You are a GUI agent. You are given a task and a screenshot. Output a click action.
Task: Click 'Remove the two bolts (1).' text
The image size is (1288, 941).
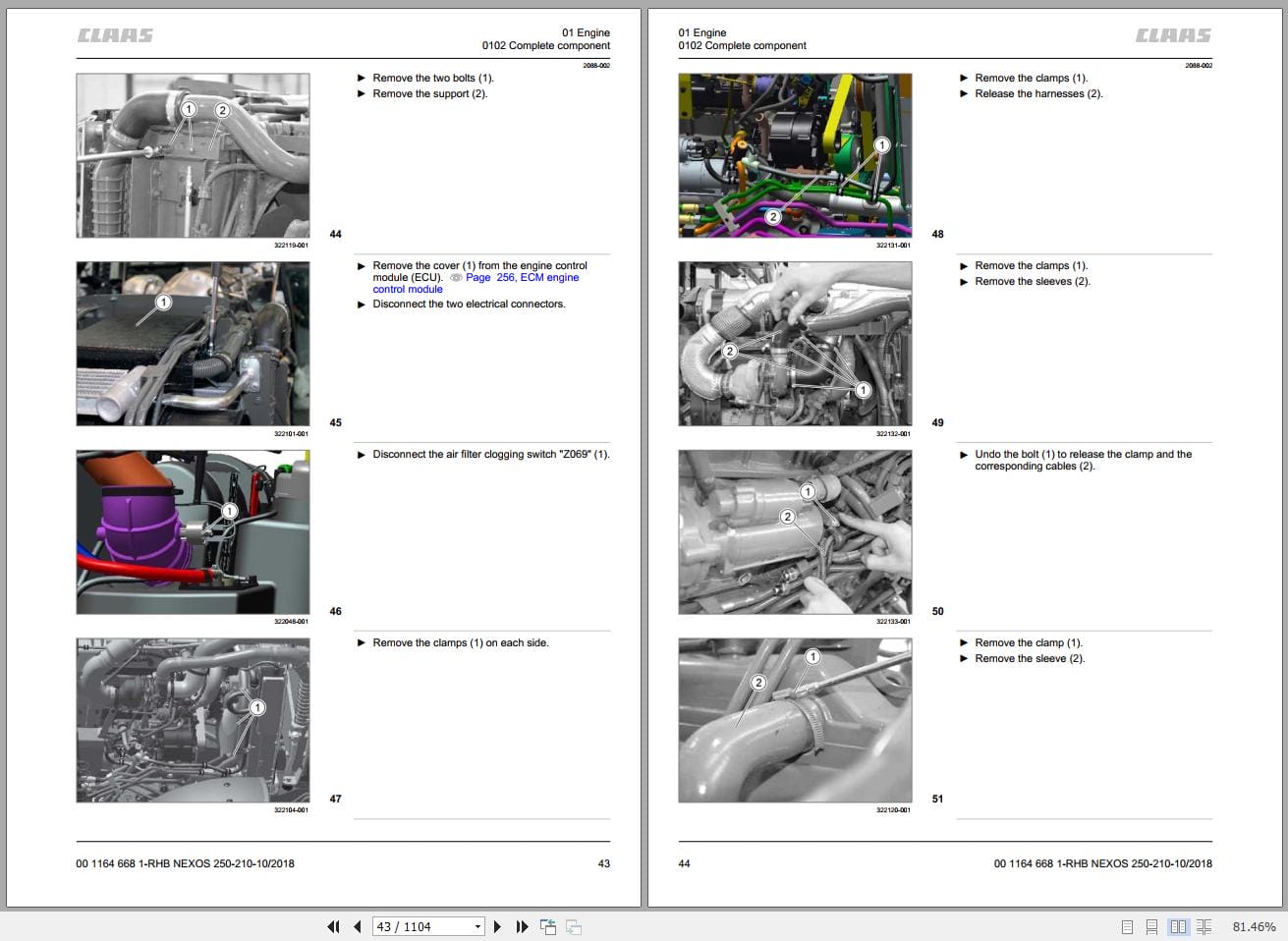click(433, 78)
